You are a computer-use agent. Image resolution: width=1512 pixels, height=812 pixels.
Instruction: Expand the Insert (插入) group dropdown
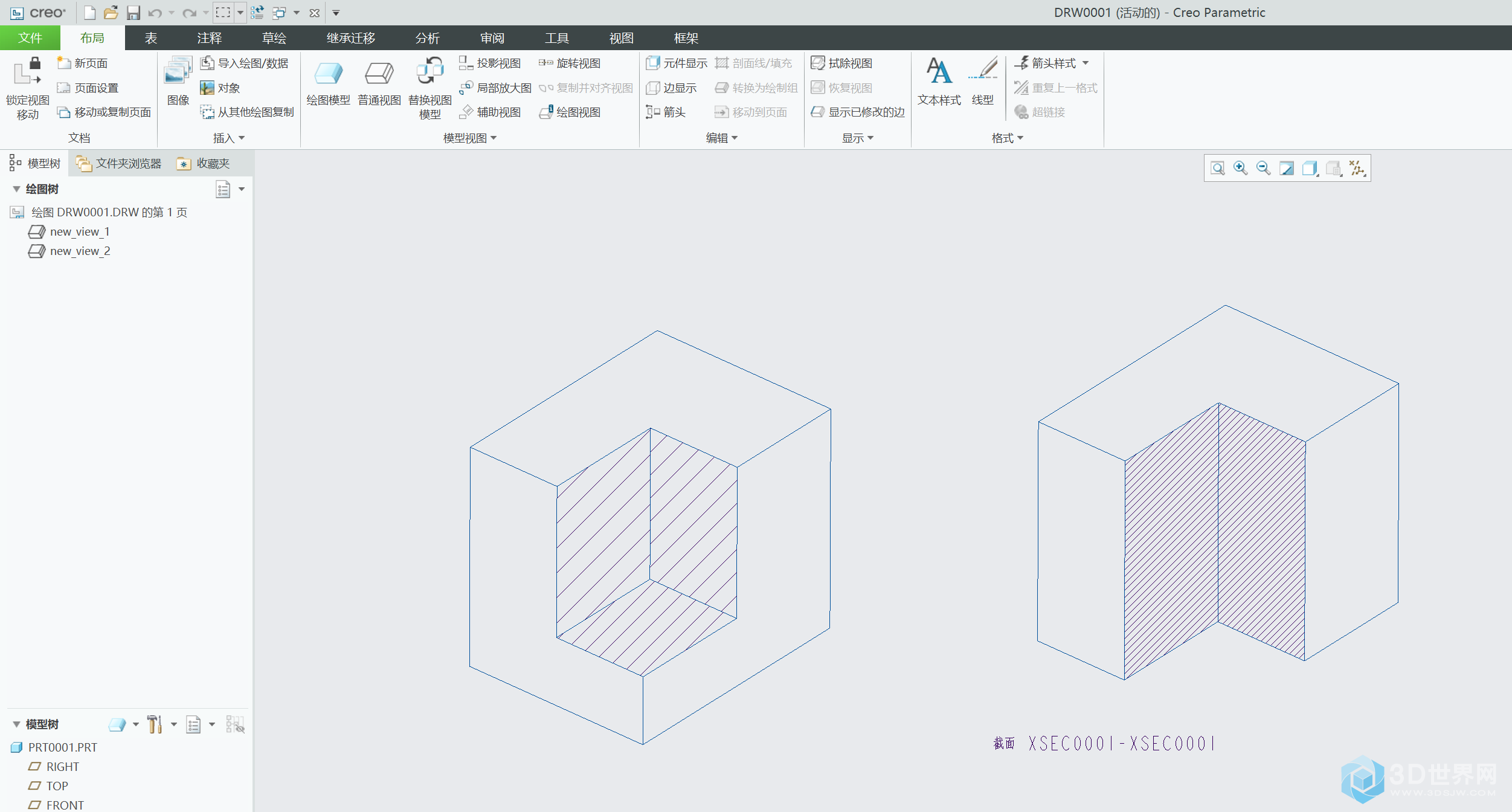tap(229, 138)
